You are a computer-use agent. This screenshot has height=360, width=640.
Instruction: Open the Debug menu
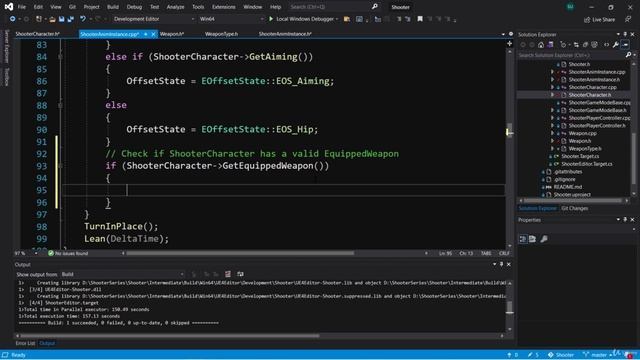click(x=134, y=7)
